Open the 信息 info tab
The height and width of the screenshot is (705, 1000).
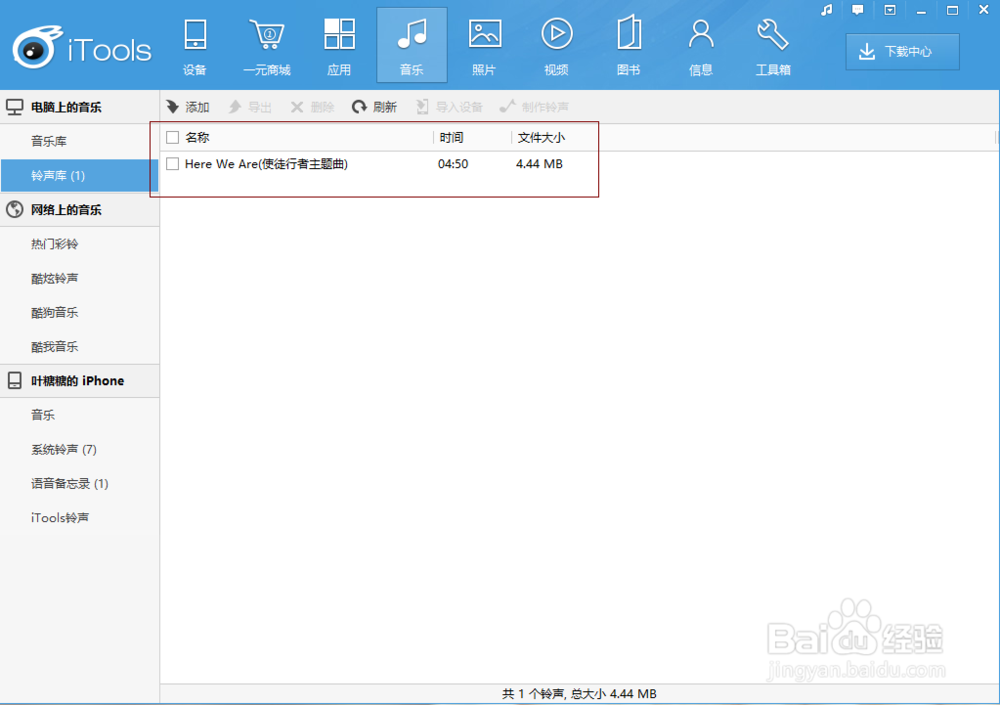click(x=701, y=46)
